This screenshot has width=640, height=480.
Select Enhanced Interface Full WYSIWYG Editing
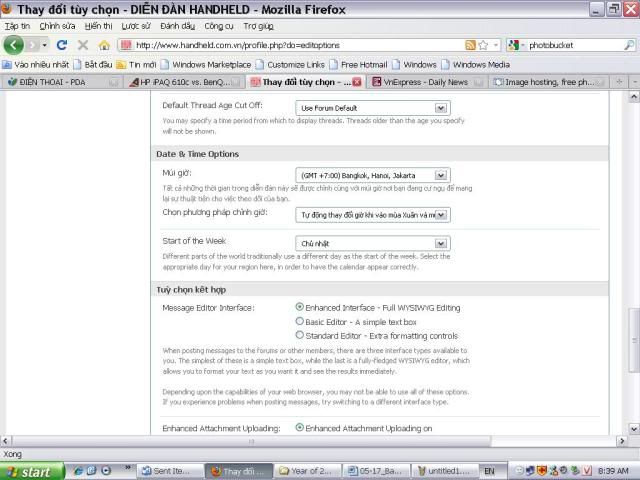[x=300, y=307]
